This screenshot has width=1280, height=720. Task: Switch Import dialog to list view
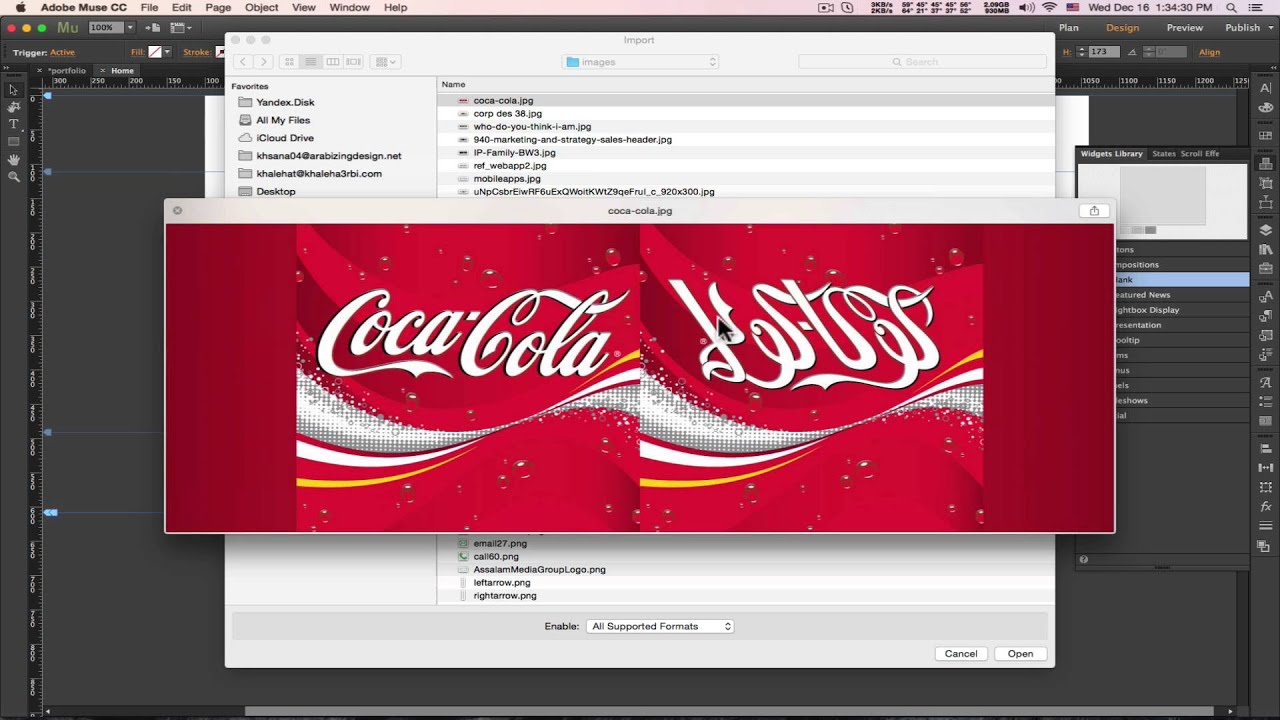point(310,62)
